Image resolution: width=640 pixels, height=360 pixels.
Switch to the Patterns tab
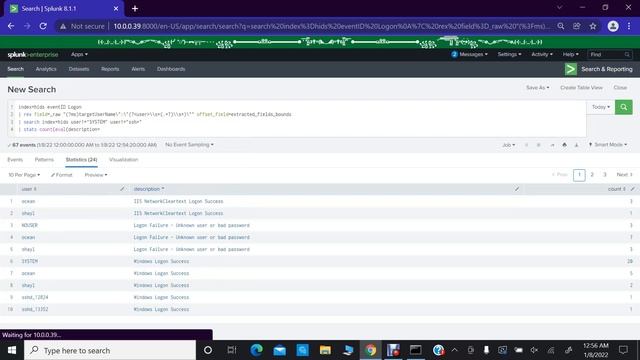point(44,160)
